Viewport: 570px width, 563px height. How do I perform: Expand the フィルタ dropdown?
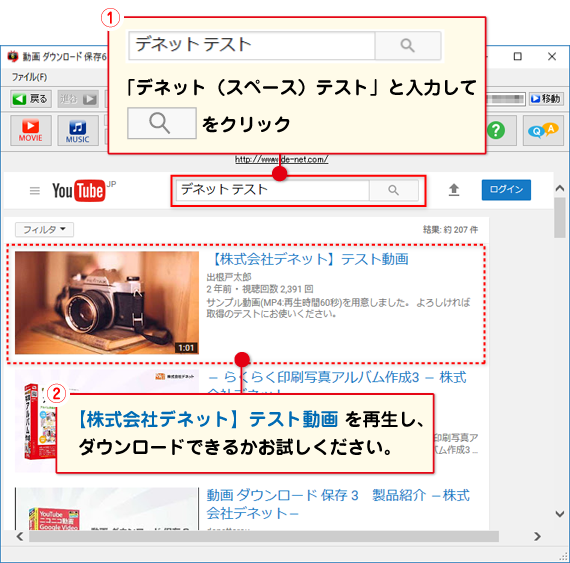pos(44,229)
